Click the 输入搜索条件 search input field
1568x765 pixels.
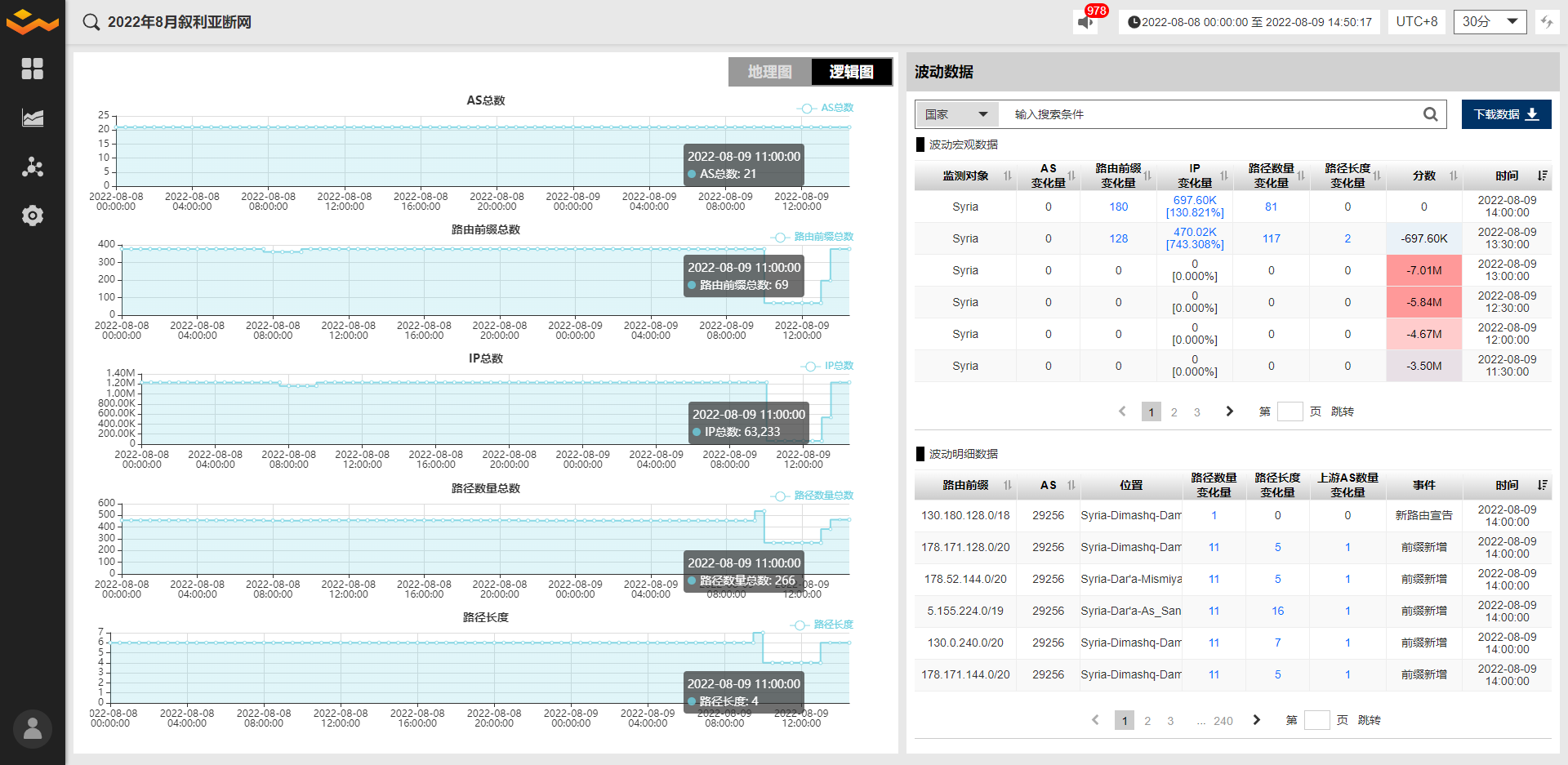(x=1209, y=114)
